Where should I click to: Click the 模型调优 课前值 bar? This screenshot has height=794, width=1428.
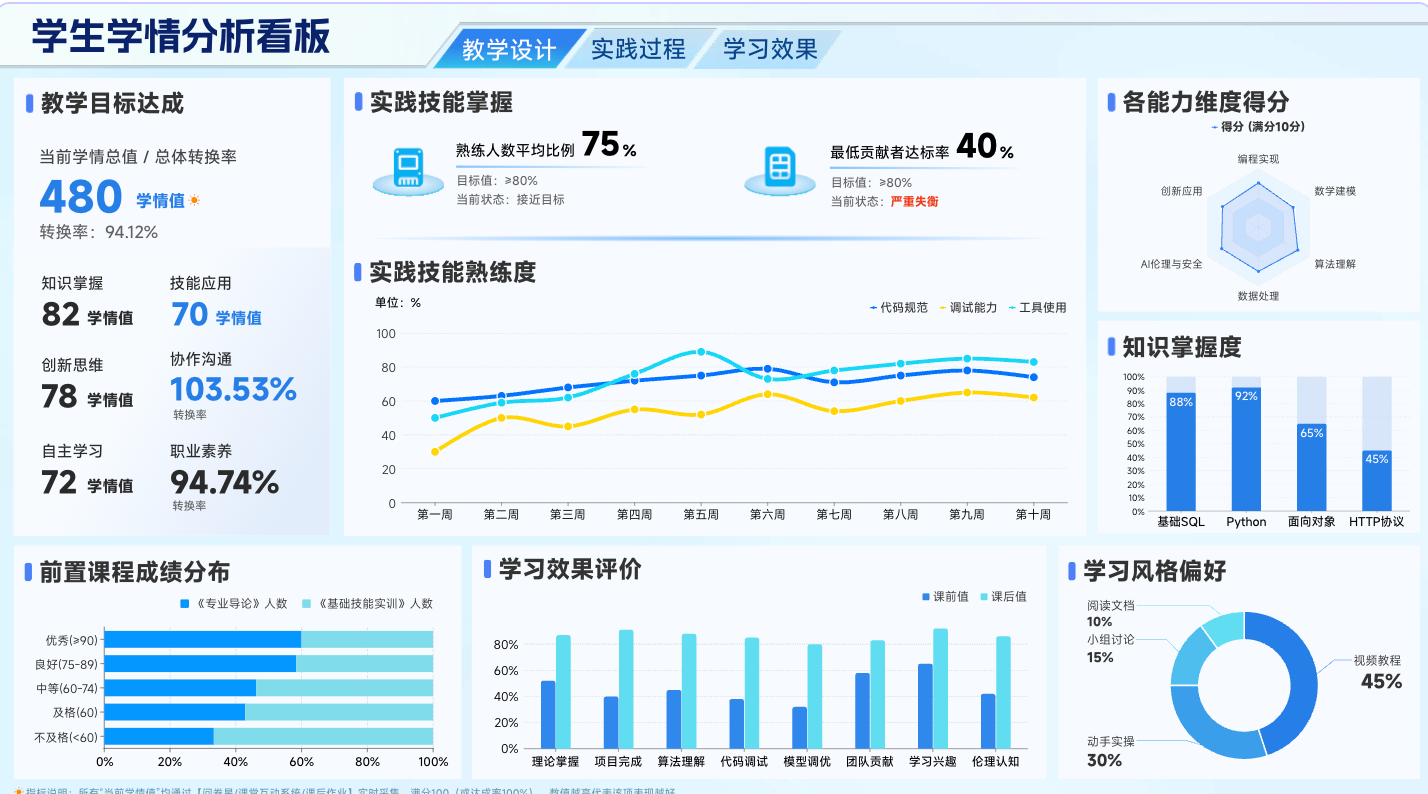(799, 728)
